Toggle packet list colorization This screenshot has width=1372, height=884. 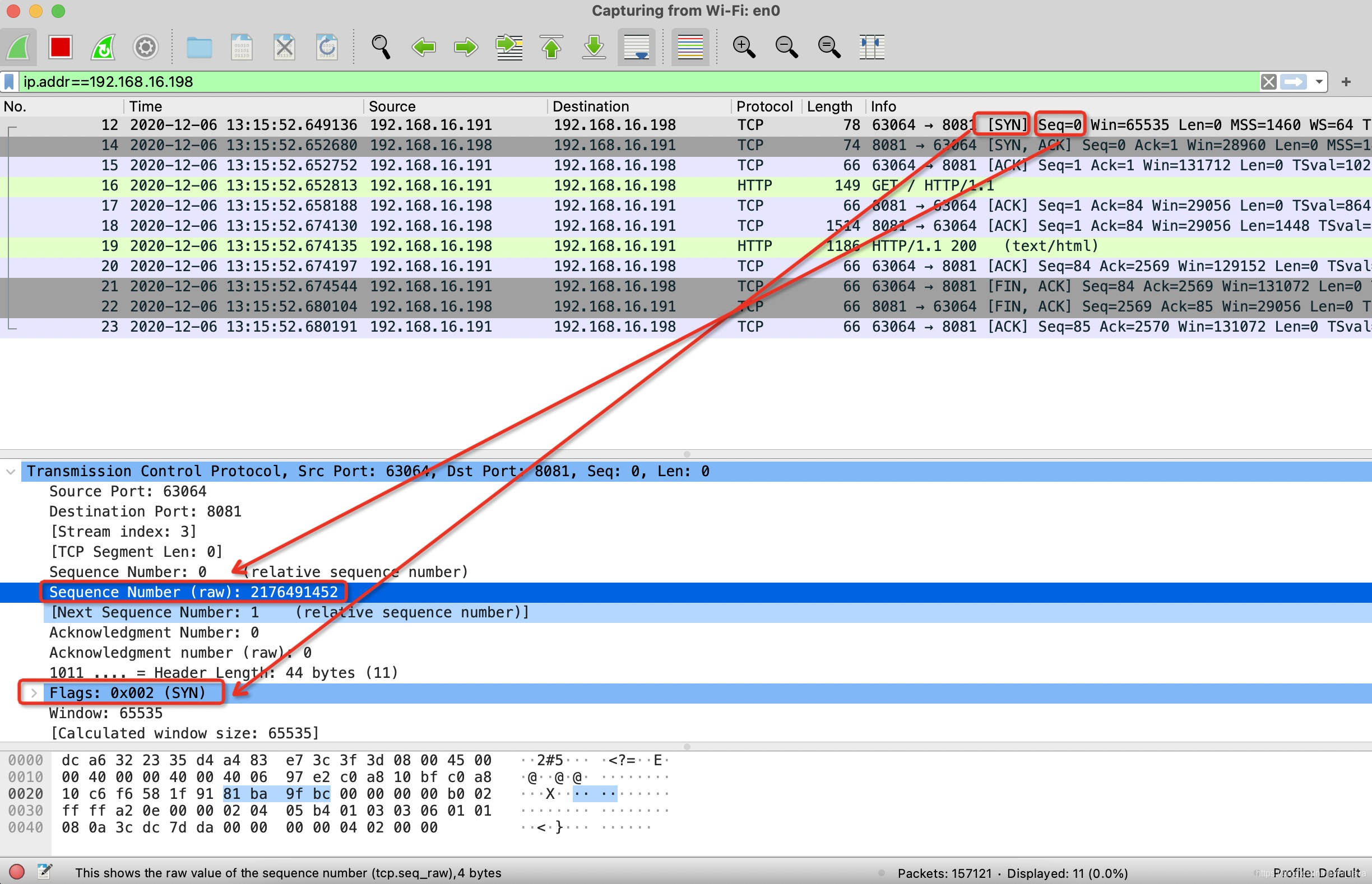coord(690,47)
